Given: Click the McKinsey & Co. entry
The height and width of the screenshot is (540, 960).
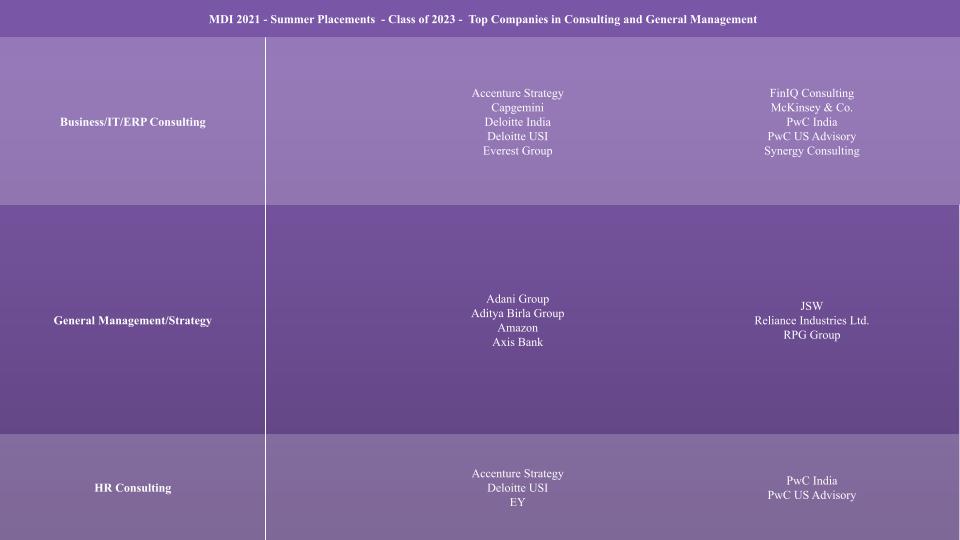Looking at the screenshot, I should coord(812,108).
